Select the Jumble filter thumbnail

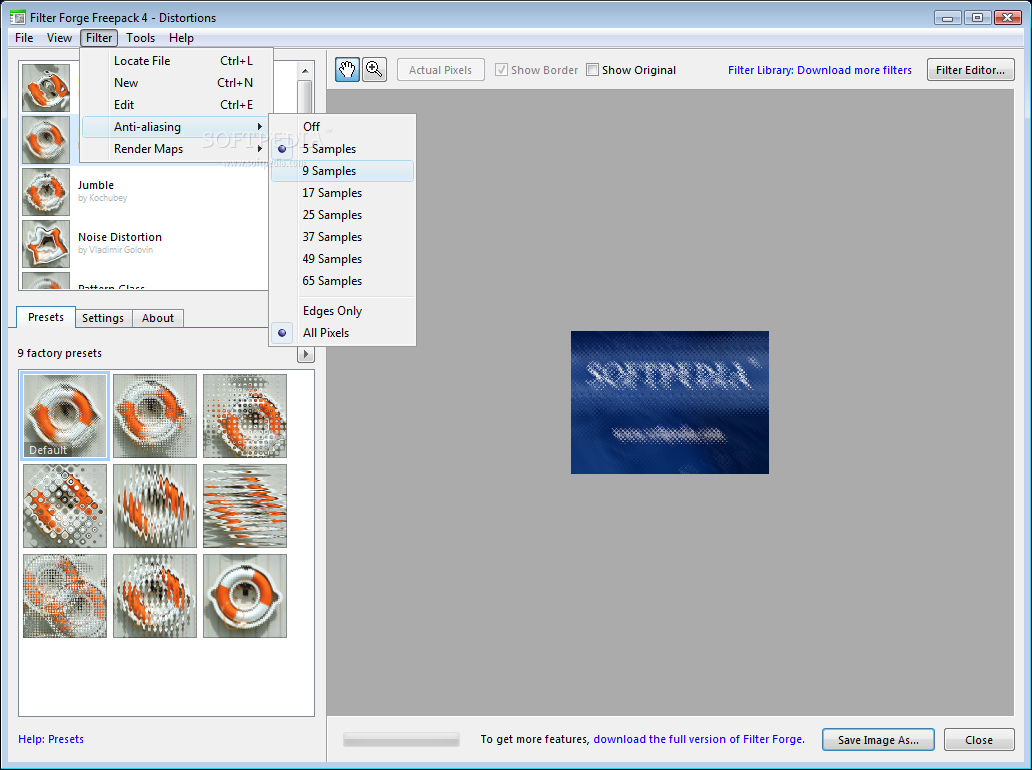point(46,192)
